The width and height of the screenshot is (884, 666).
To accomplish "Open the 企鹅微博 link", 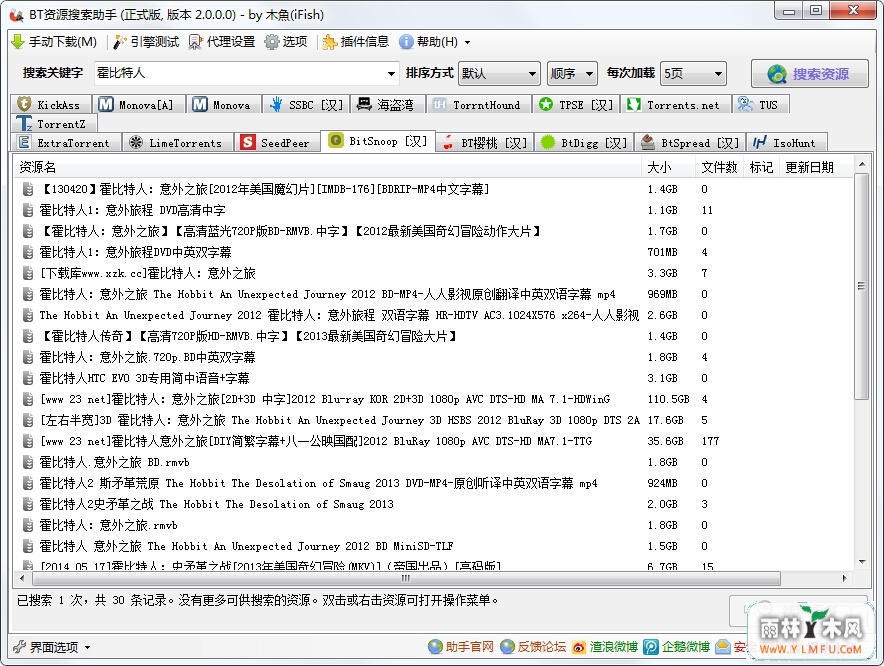I will (x=677, y=647).
